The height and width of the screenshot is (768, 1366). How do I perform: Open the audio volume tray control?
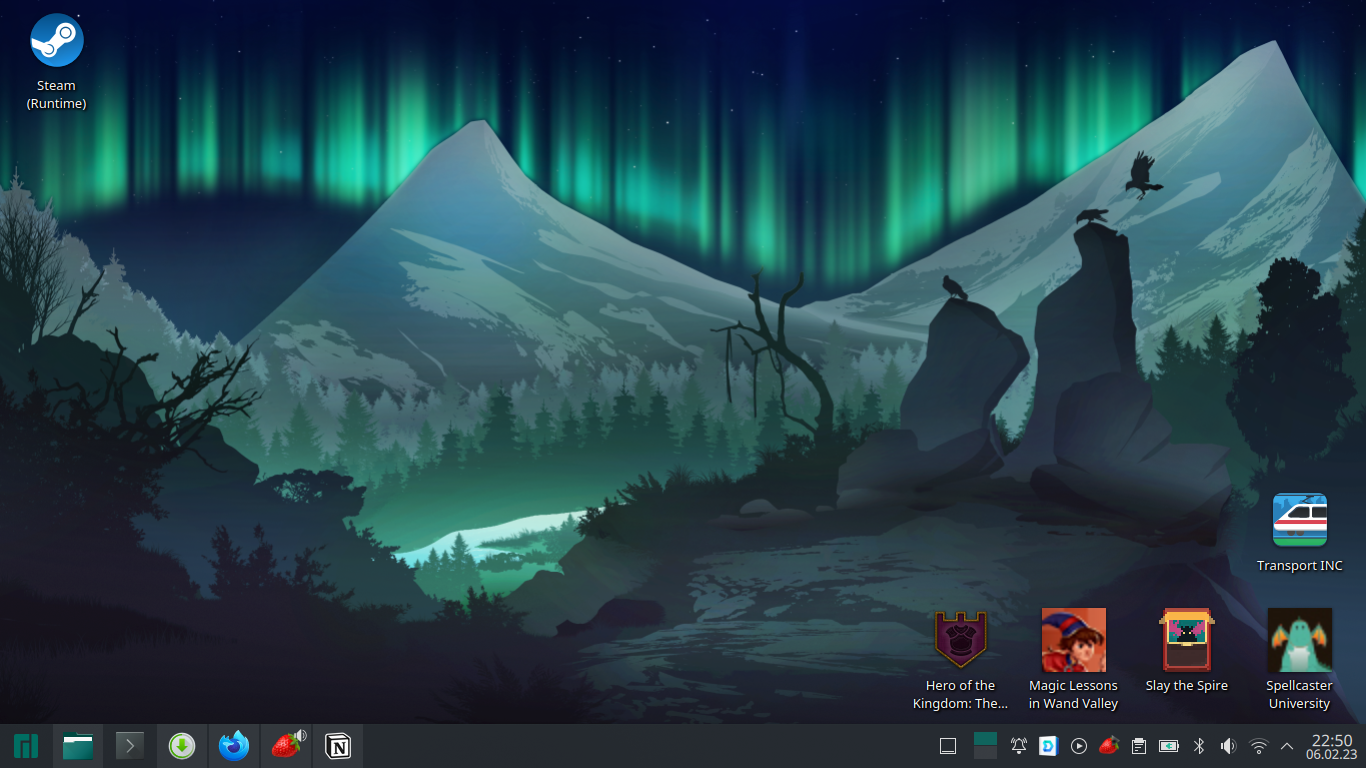pyautogui.click(x=1229, y=746)
